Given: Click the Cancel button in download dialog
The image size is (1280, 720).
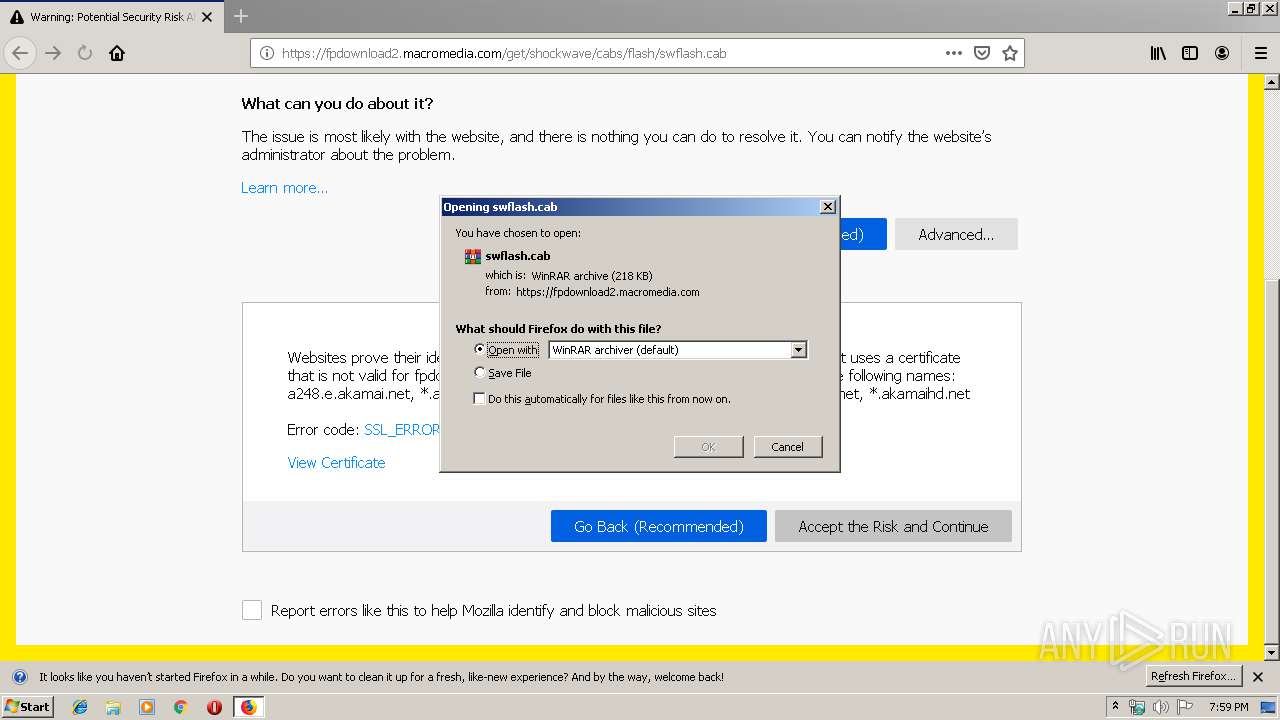Looking at the screenshot, I should coord(788,447).
